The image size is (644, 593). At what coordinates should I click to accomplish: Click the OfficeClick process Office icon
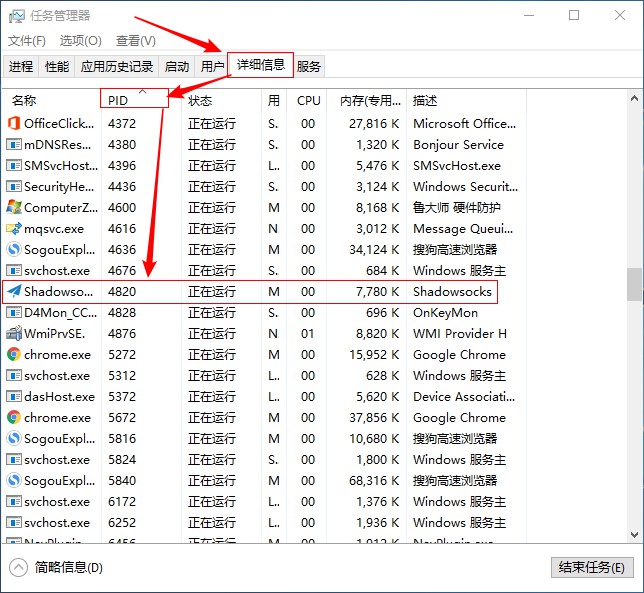tap(14, 123)
